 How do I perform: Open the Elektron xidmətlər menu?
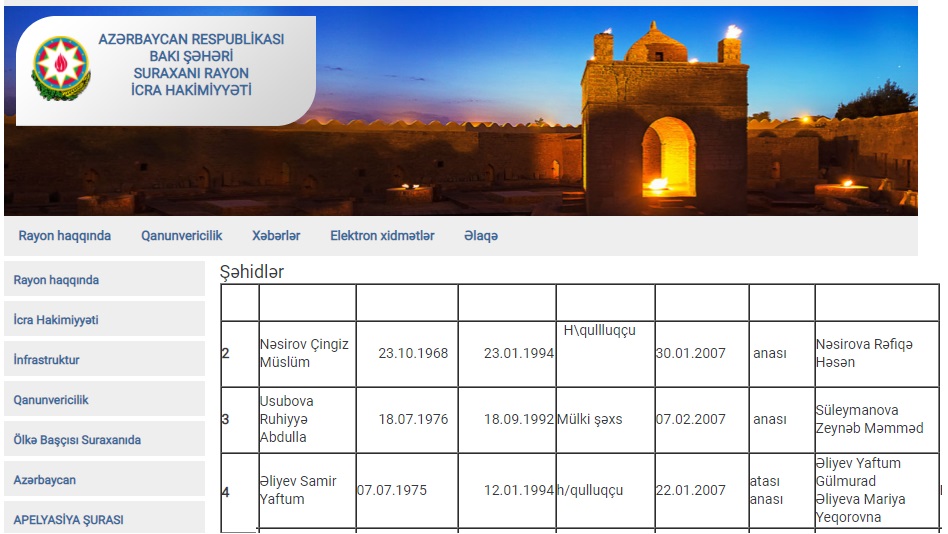coord(382,236)
